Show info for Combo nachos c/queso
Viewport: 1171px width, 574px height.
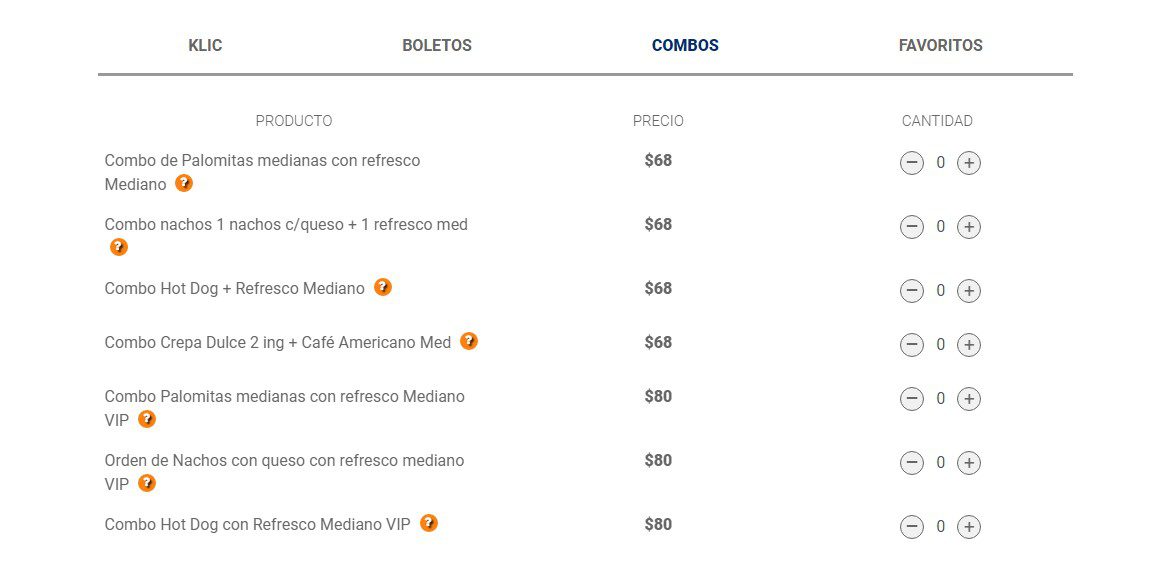[x=119, y=247]
